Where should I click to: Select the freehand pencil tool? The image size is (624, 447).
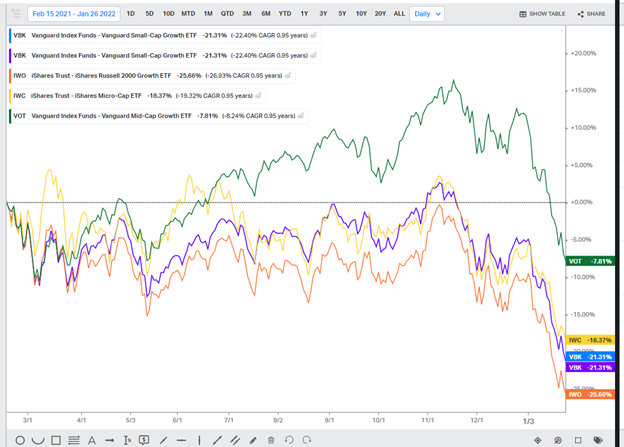(253, 440)
